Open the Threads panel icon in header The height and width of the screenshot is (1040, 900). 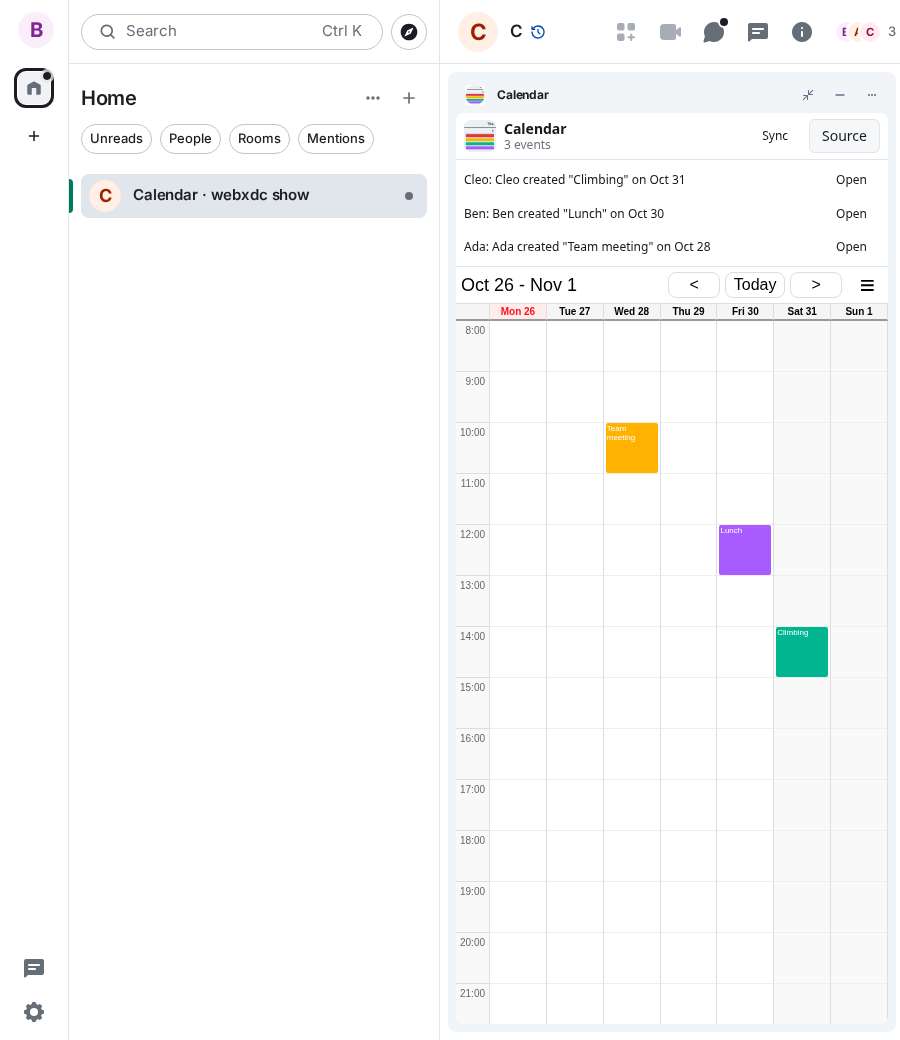click(757, 32)
